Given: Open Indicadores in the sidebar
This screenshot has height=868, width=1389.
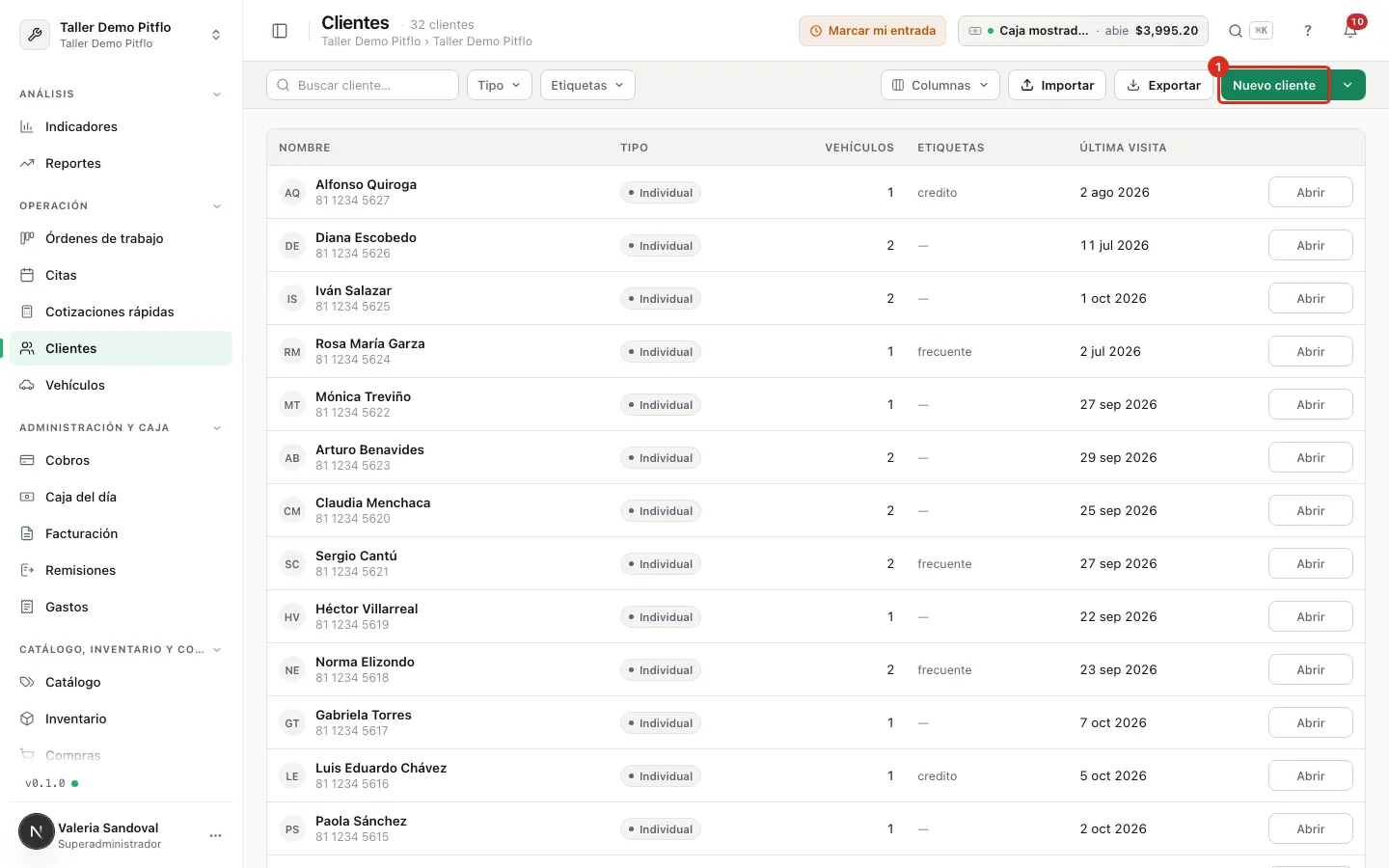Looking at the screenshot, I should [x=121, y=126].
